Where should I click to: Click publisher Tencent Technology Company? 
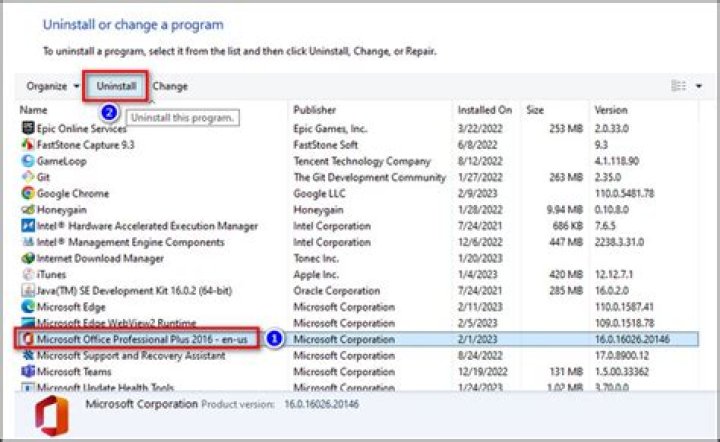click(x=362, y=161)
